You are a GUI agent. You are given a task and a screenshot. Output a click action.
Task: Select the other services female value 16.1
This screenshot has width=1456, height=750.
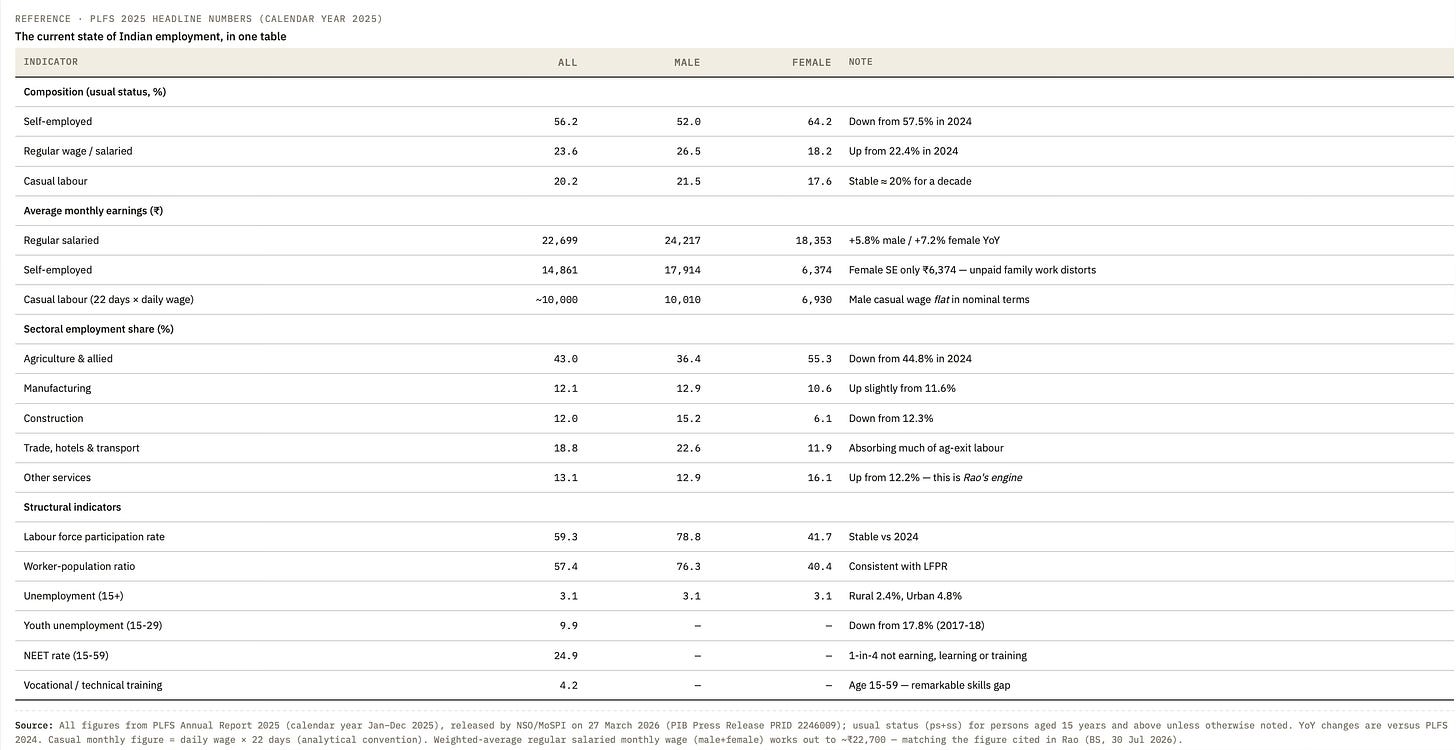820,478
